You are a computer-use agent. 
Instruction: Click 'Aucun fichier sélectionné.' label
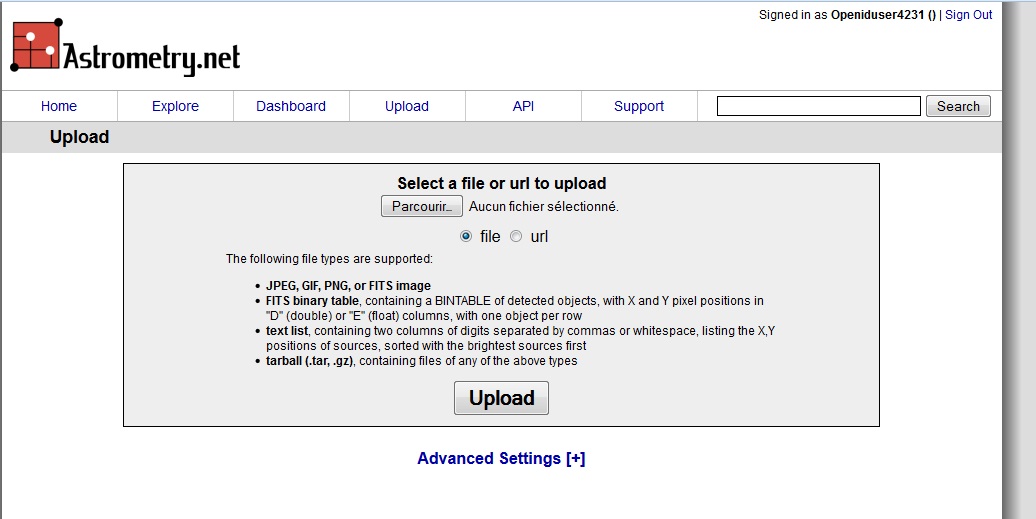click(x=544, y=207)
